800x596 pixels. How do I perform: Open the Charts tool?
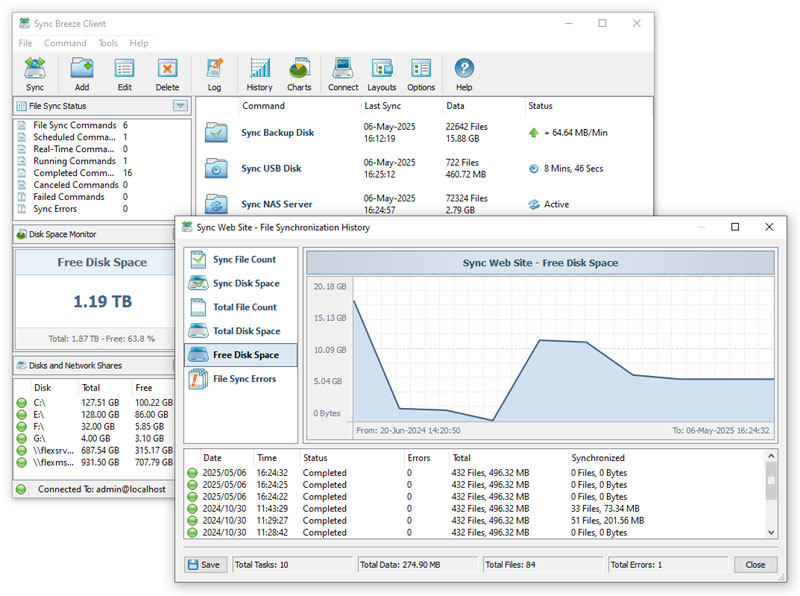coord(299,74)
